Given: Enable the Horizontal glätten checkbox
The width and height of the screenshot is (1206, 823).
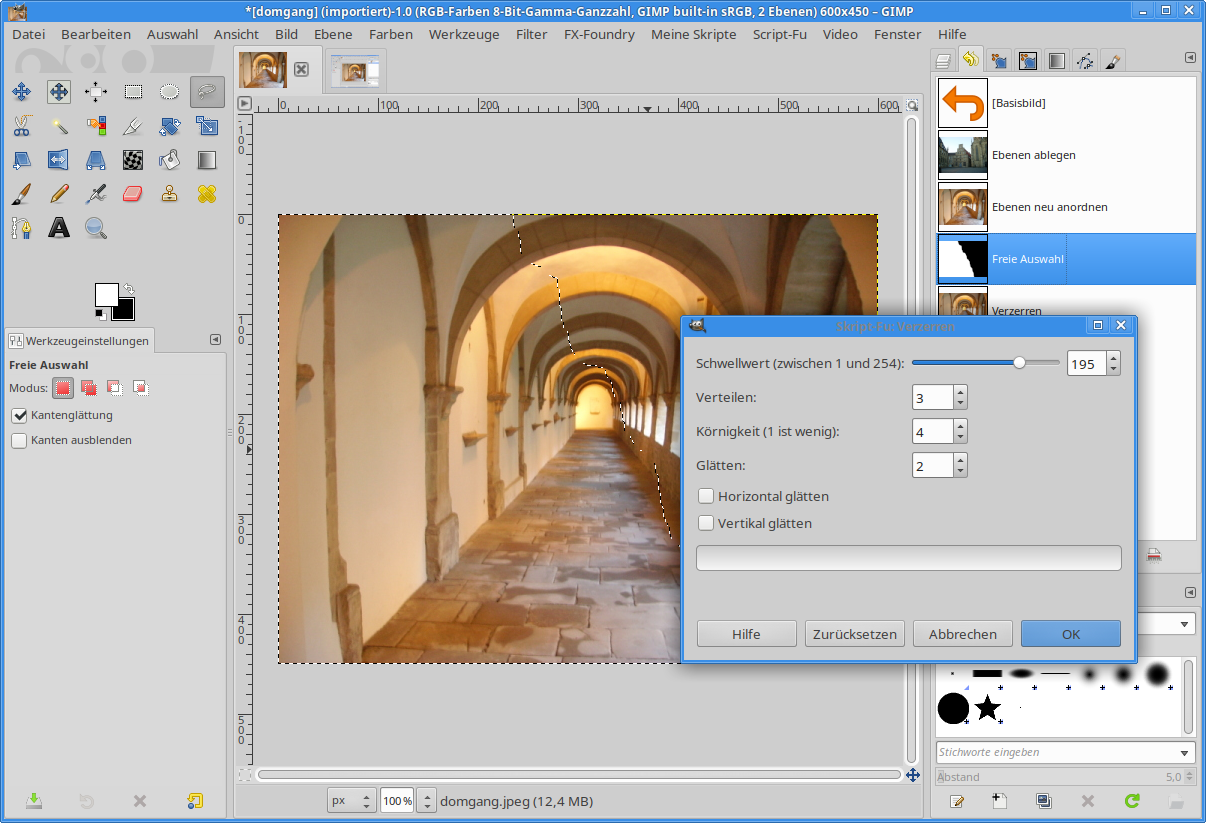Looking at the screenshot, I should point(706,496).
